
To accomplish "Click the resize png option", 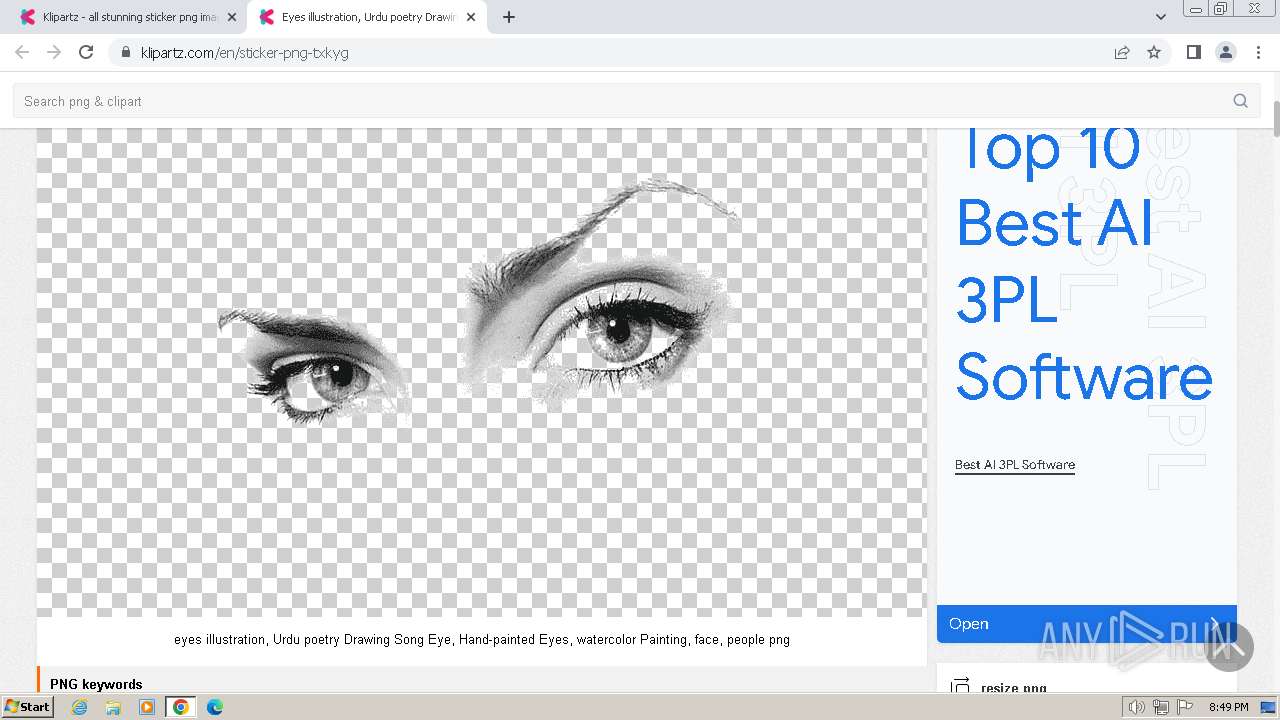I will [1014, 688].
